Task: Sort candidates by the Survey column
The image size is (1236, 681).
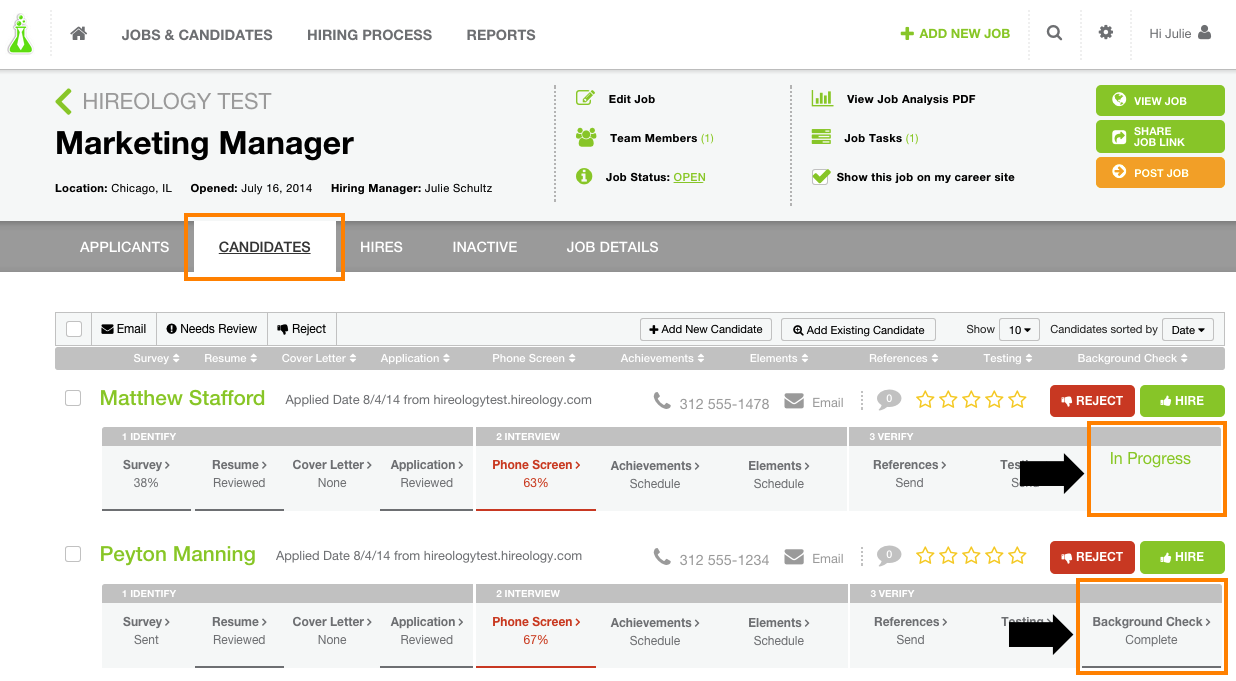Action: pos(156,358)
